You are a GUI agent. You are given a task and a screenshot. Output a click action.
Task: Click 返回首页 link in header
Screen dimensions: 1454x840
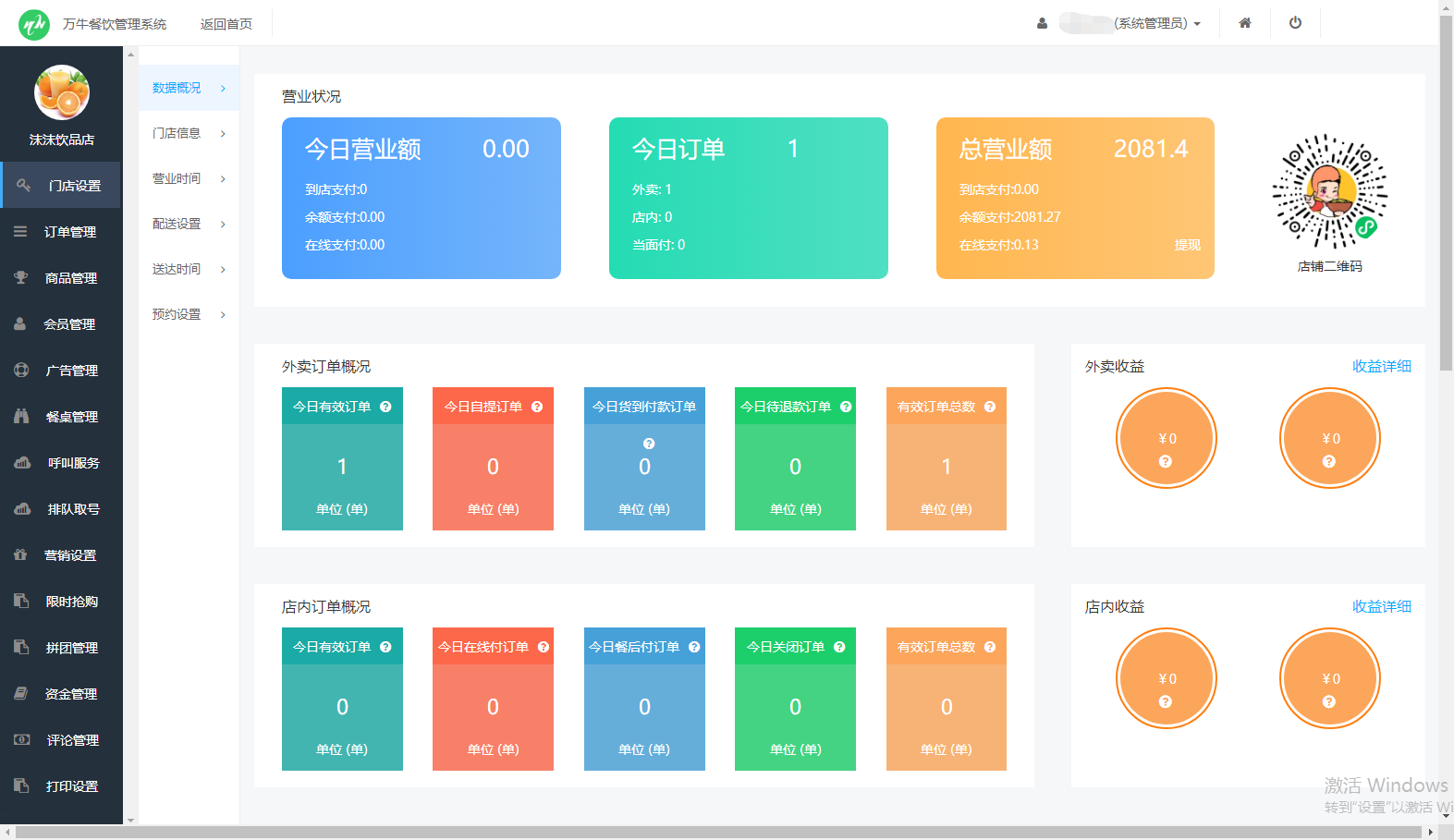point(226,24)
